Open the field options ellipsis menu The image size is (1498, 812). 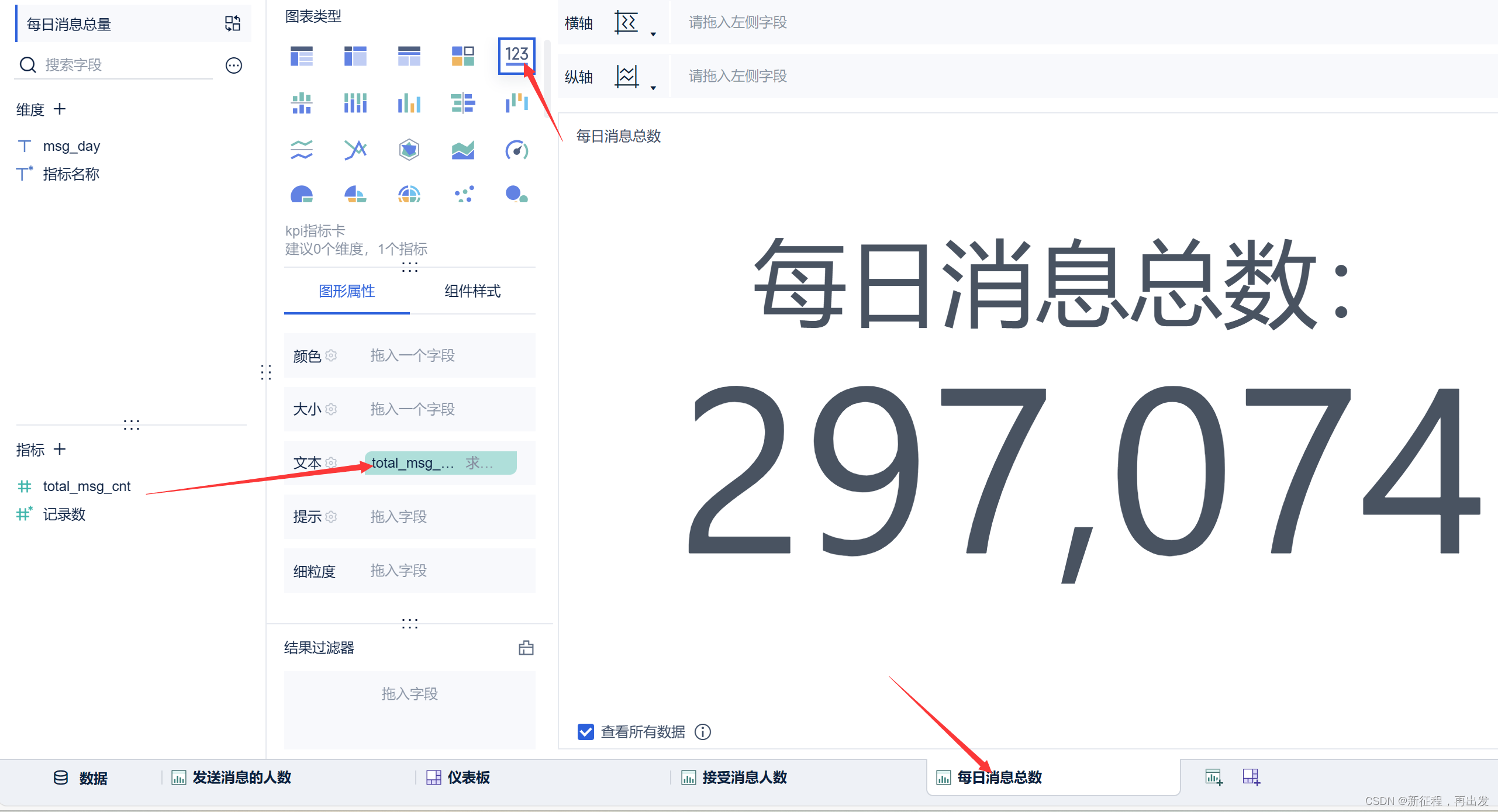(x=234, y=65)
